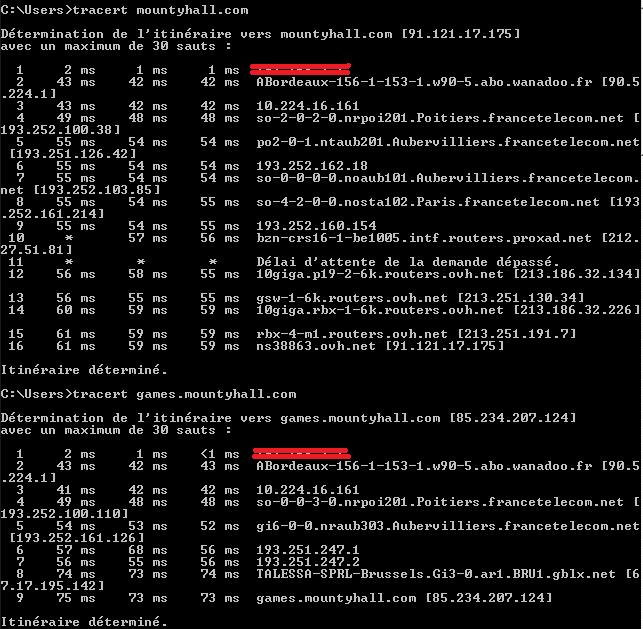643x629 pixels.
Task: Click the 'tracert games.mountyhall.com' command line
Action: (x=148, y=394)
